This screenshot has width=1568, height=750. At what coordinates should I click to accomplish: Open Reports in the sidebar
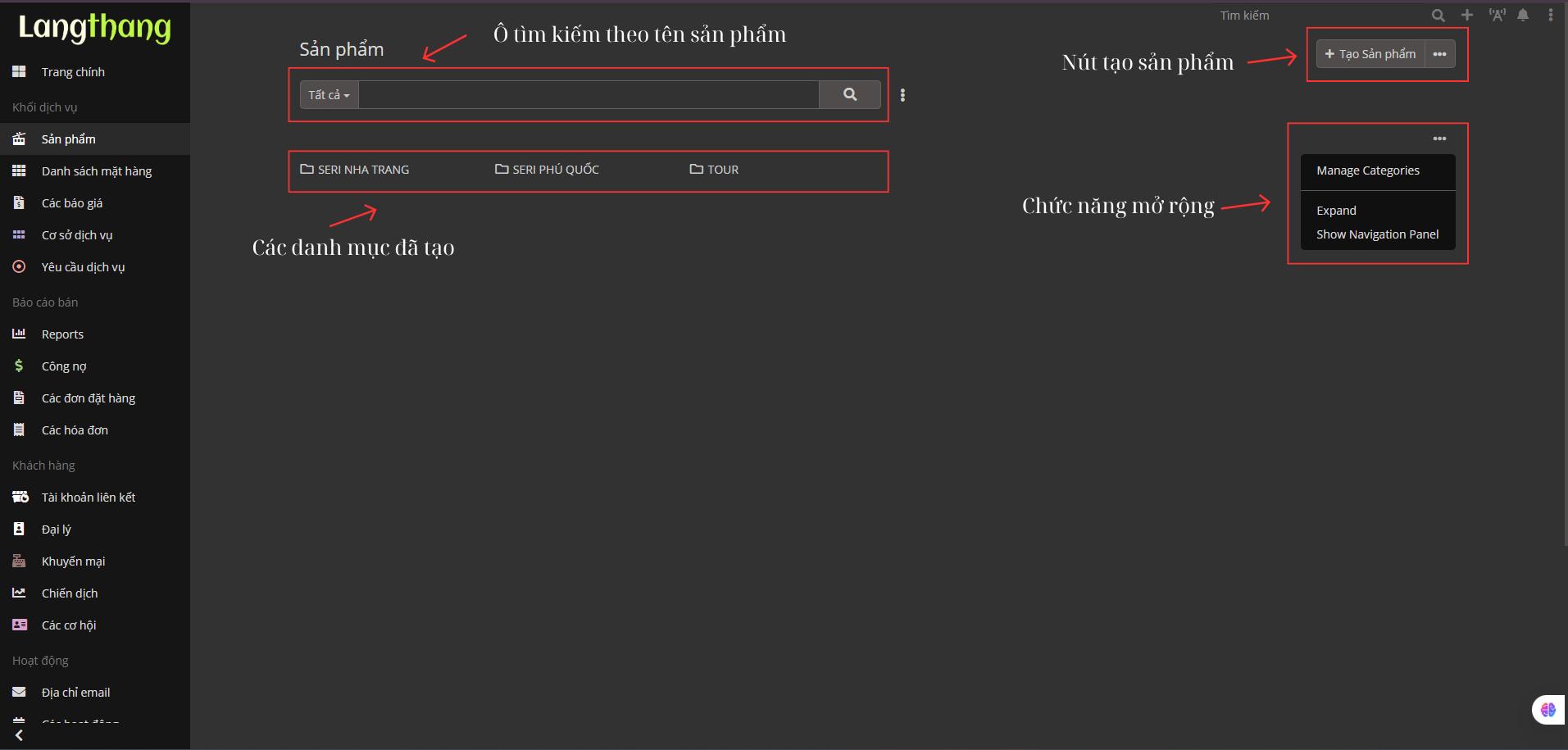[62, 334]
